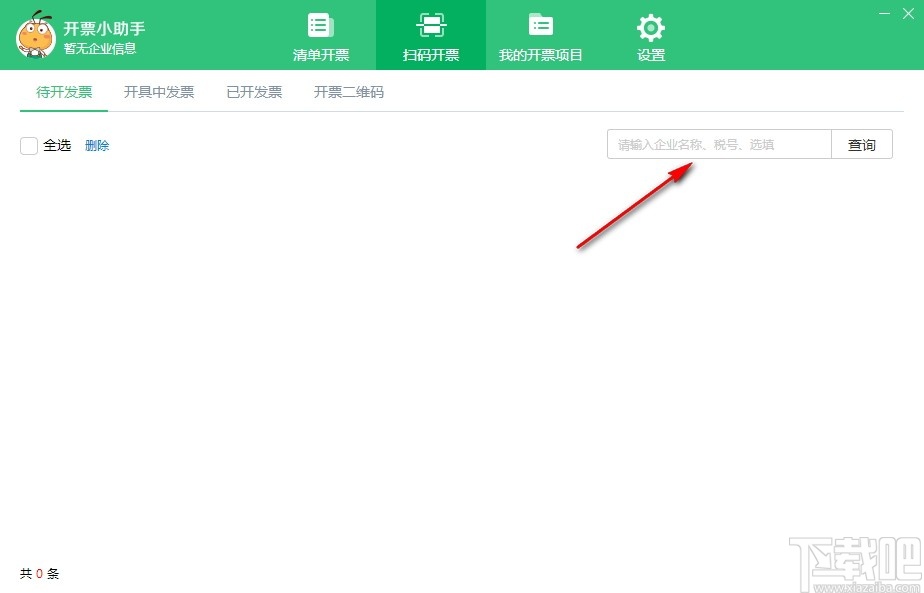Click the printer icon above 扫码开票
The image size is (924, 593).
pos(430,26)
